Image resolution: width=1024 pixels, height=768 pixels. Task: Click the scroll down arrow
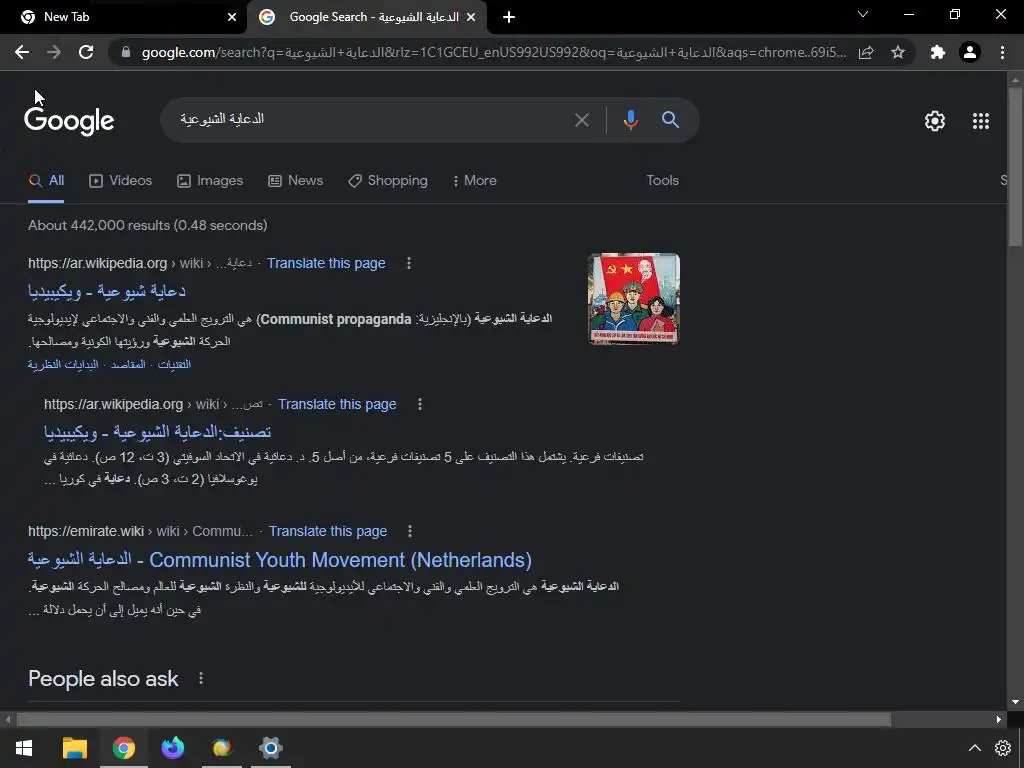[1015, 702]
